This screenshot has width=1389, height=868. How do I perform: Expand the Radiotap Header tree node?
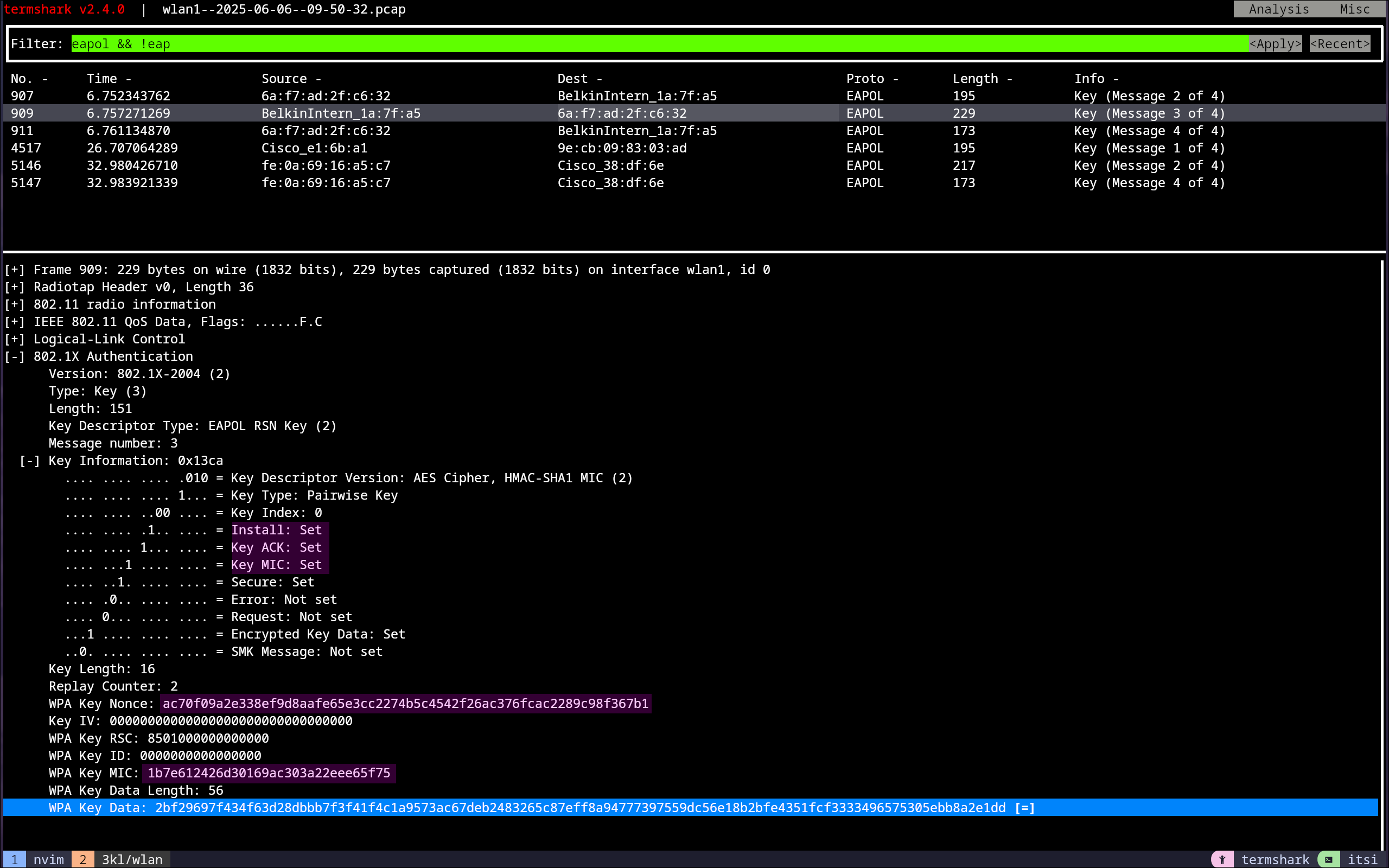click(14, 287)
